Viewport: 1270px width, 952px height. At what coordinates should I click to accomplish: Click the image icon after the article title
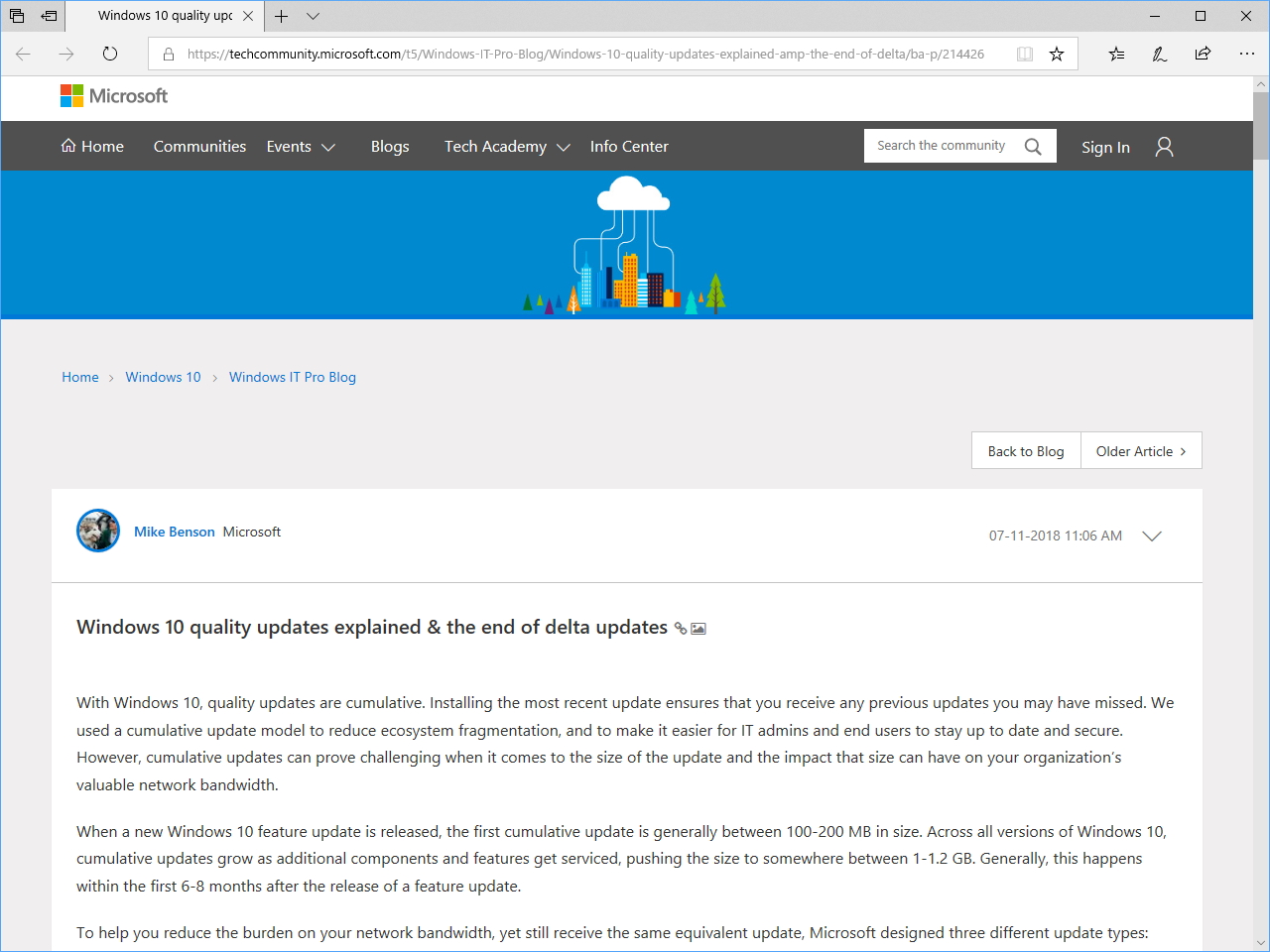click(x=698, y=628)
